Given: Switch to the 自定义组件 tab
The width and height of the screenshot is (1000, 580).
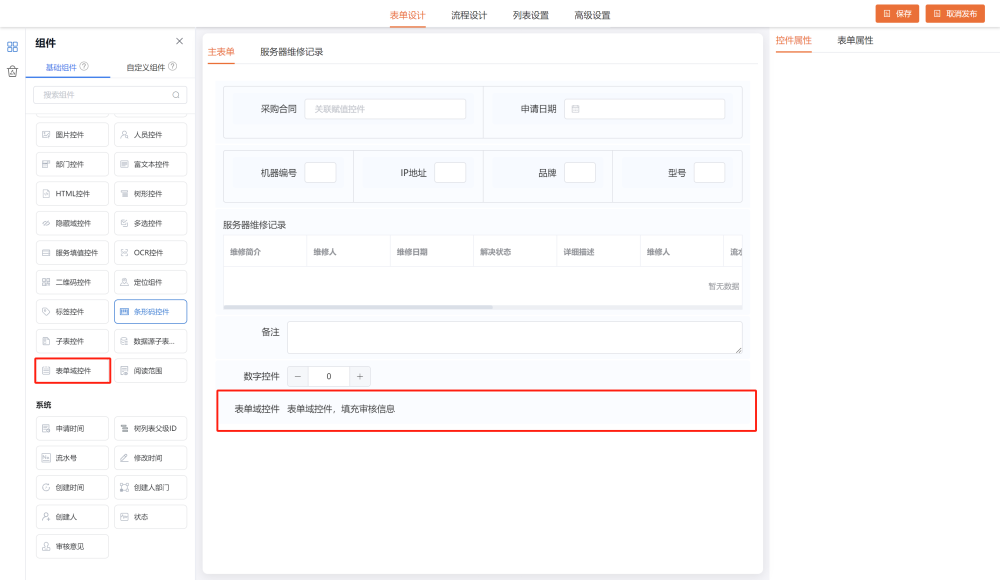Looking at the screenshot, I should 145,67.
